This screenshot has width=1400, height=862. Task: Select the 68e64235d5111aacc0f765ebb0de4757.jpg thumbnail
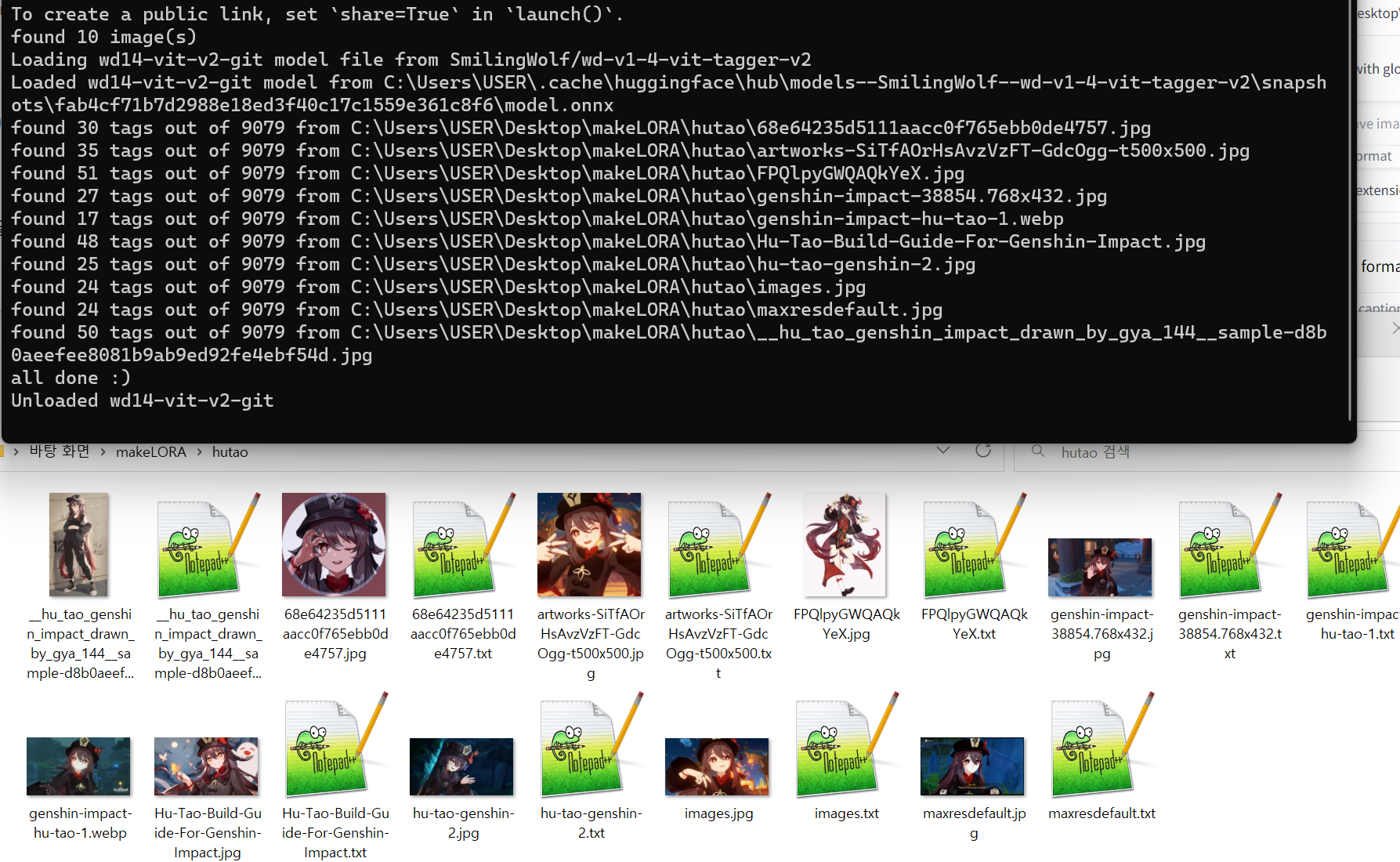tap(334, 545)
